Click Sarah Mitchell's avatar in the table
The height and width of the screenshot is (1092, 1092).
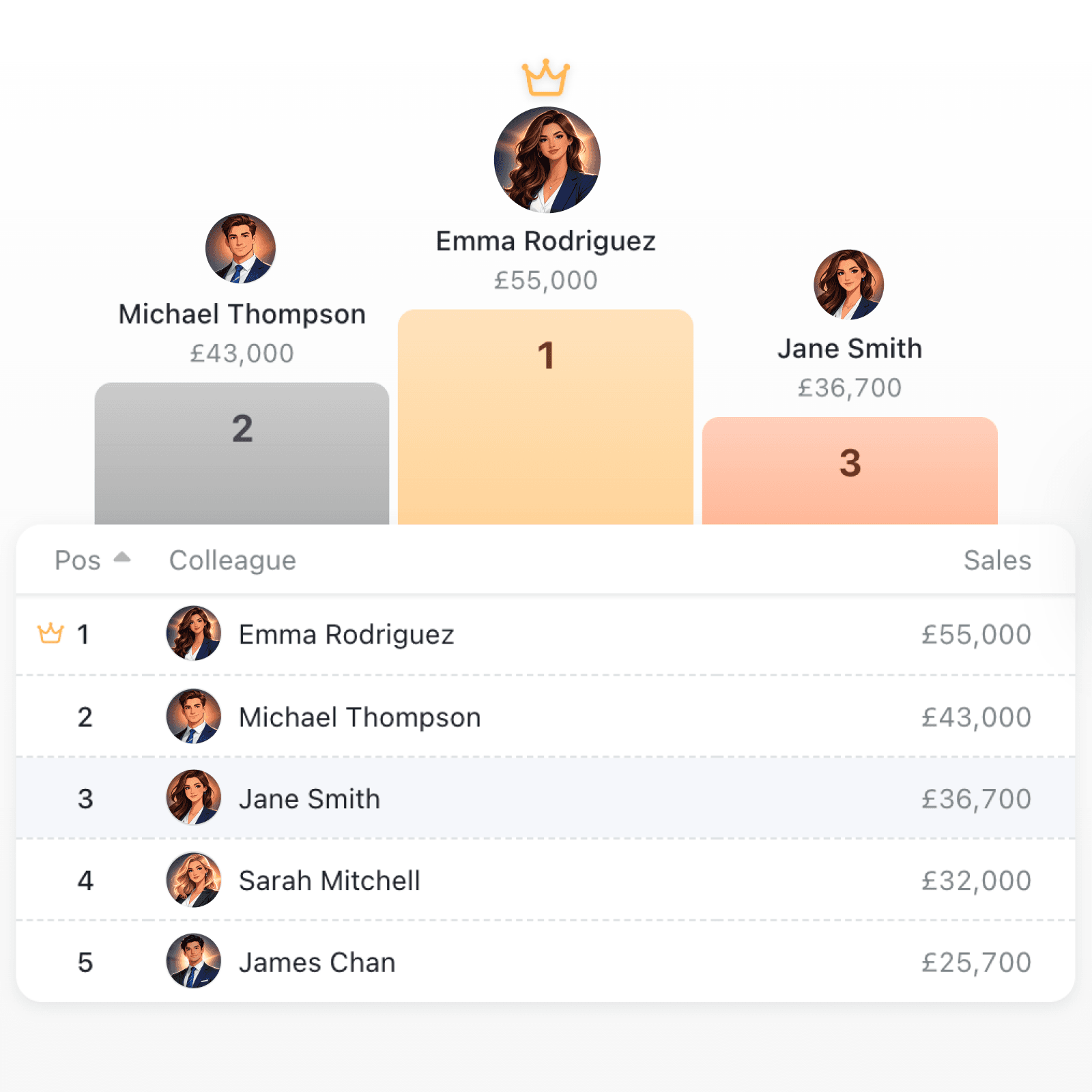[195, 880]
